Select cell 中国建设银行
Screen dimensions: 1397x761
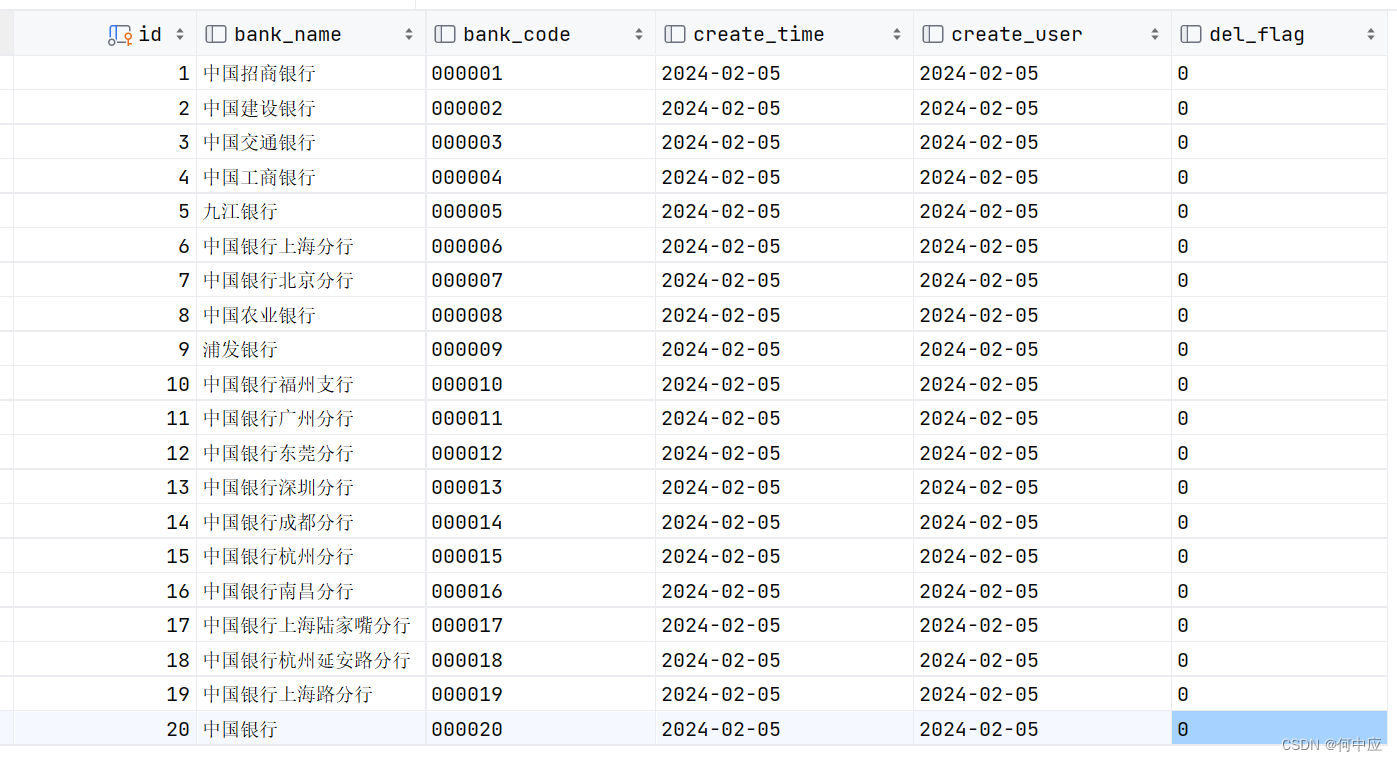coord(311,108)
